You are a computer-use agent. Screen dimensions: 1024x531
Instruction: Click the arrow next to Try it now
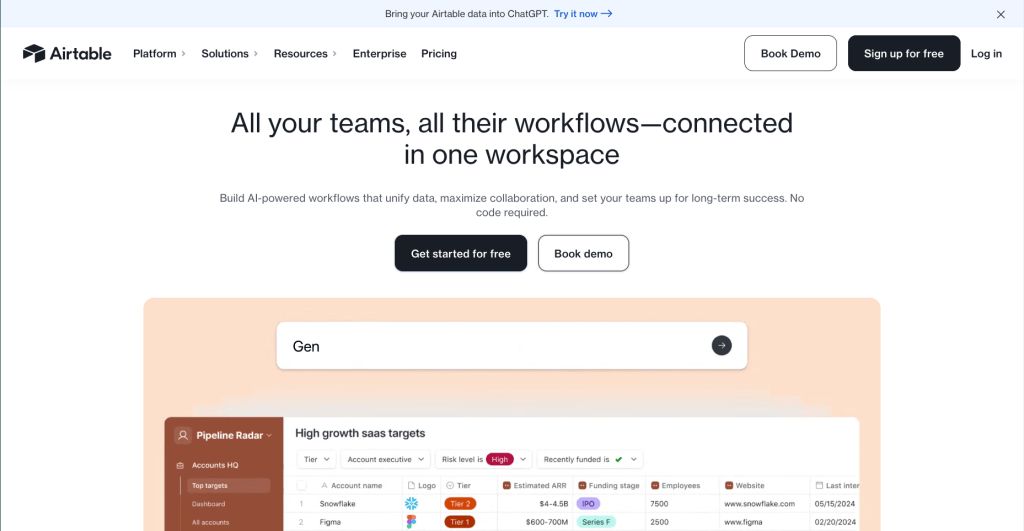tap(607, 14)
